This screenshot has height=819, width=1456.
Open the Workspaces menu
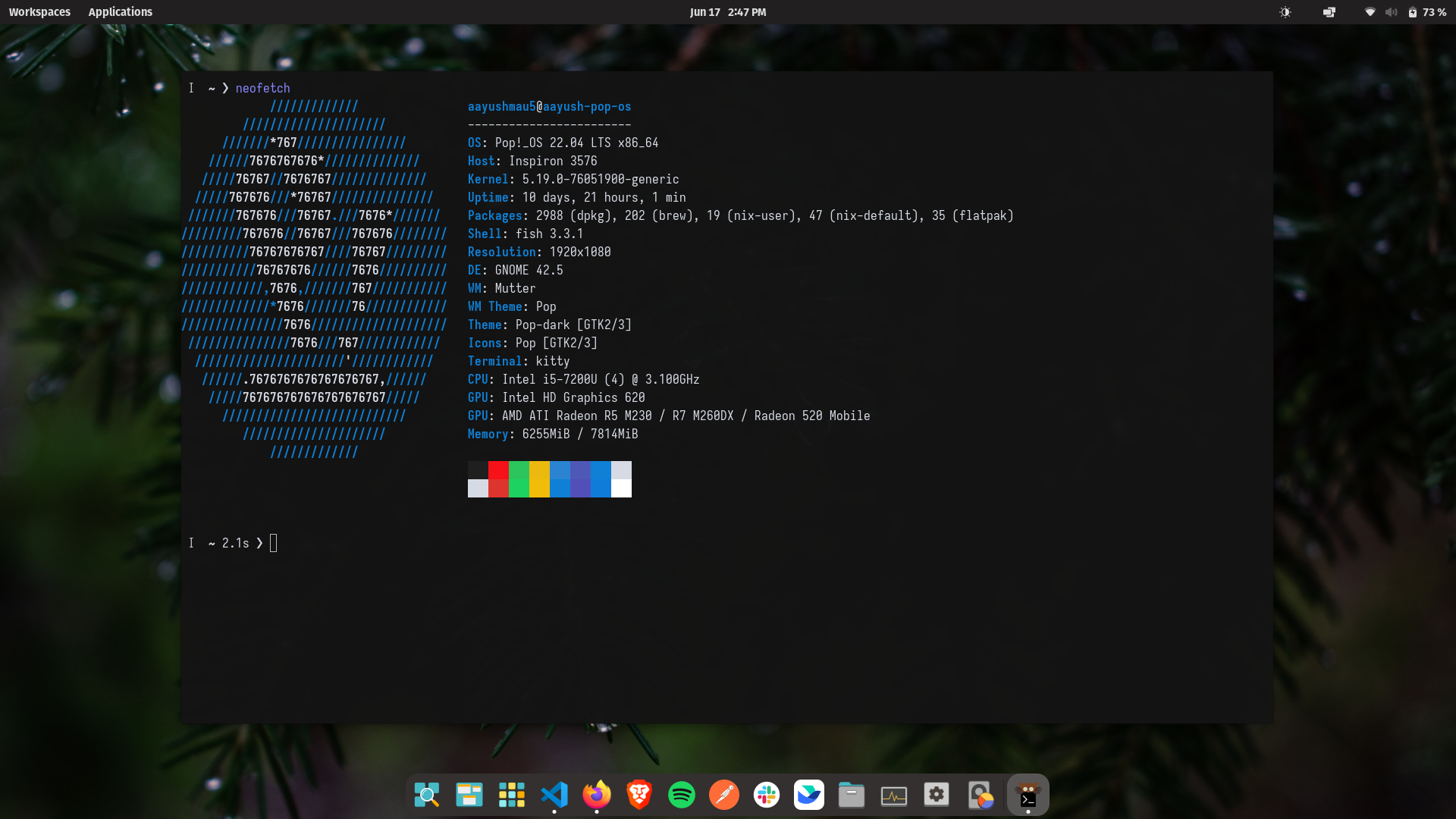coord(39,12)
